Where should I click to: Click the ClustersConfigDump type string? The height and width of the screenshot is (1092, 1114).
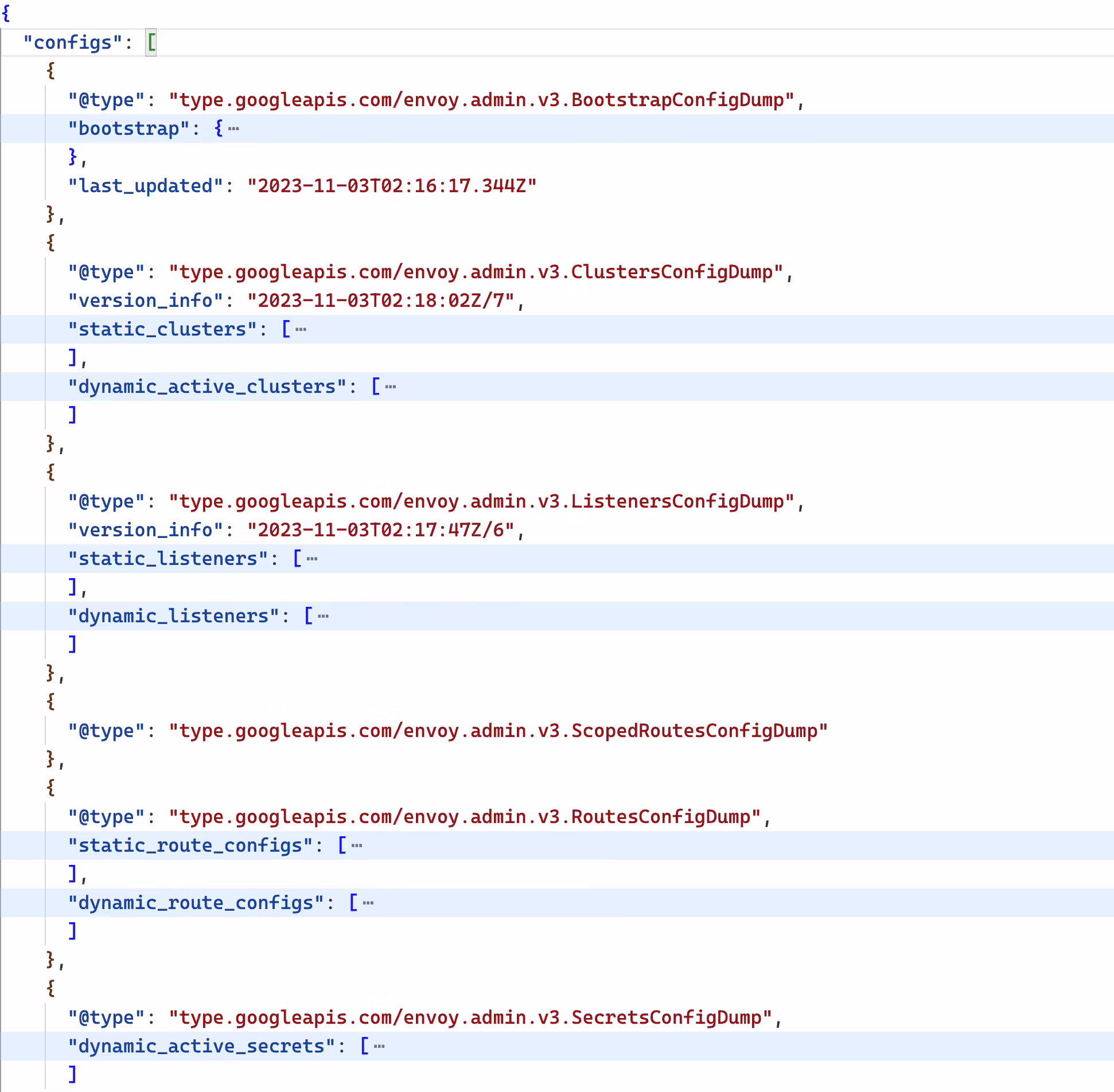click(x=476, y=272)
